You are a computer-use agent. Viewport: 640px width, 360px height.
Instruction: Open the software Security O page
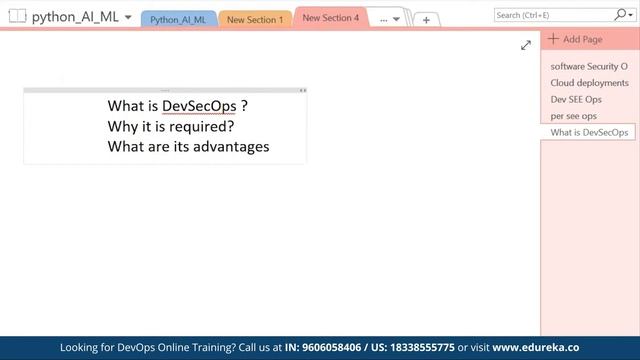(589, 66)
